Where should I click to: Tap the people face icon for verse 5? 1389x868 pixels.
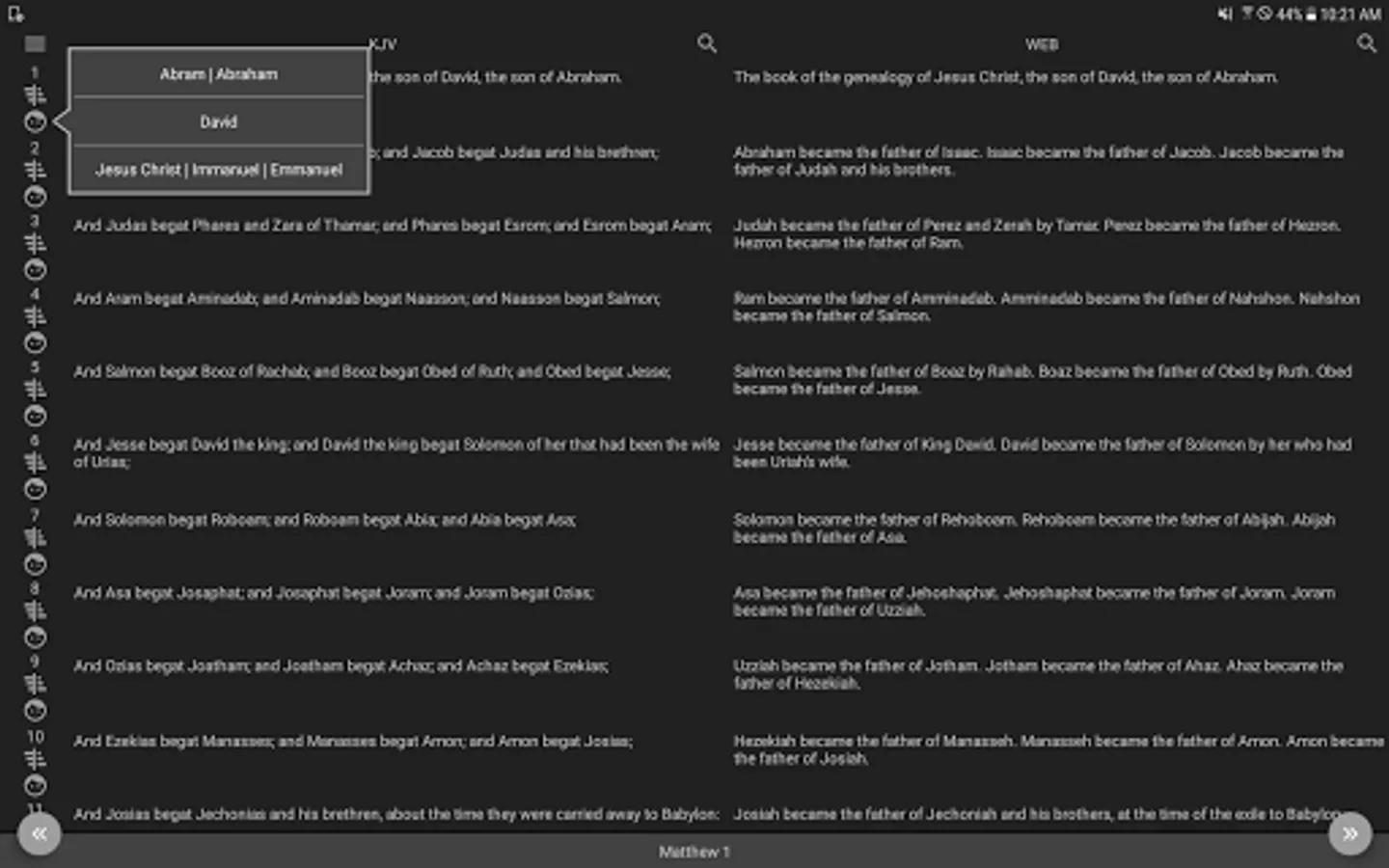pyautogui.click(x=35, y=417)
